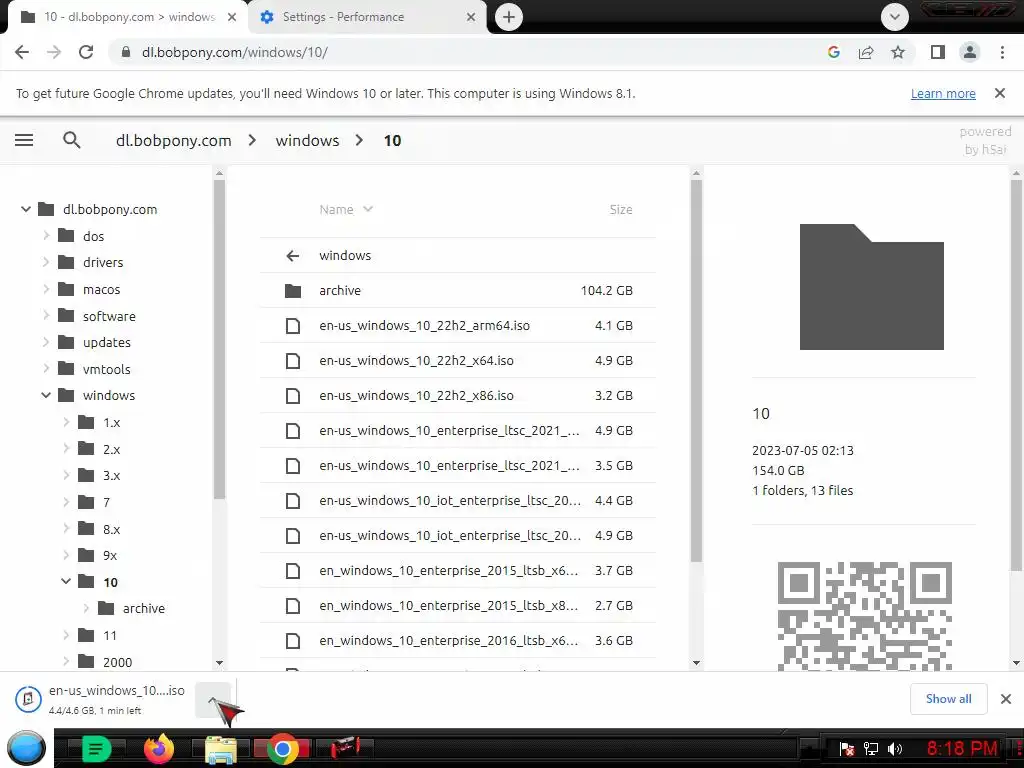
Task: Collapse the windows folder tree node
Action: point(46,395)
